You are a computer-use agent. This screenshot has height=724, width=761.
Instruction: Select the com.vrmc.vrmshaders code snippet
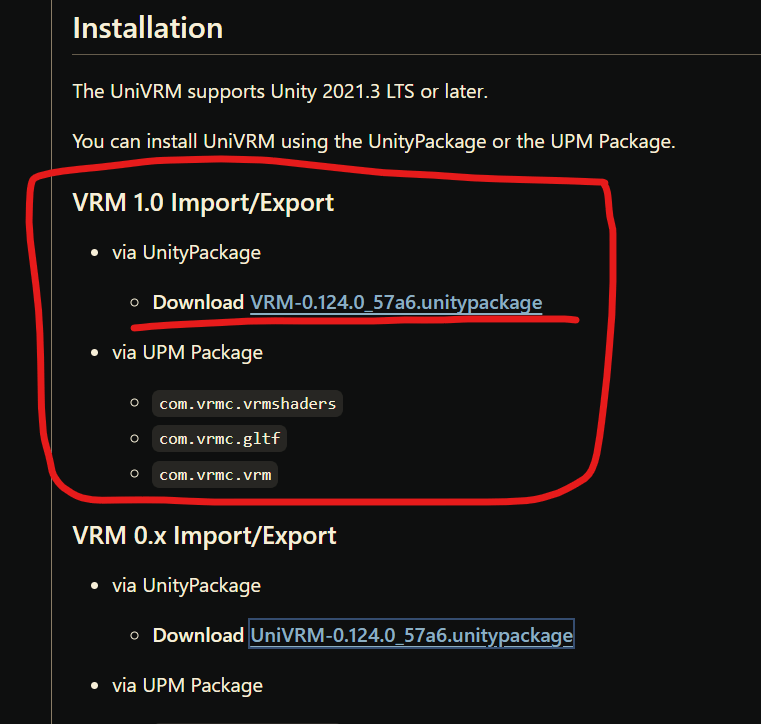(x=248, y=404)
